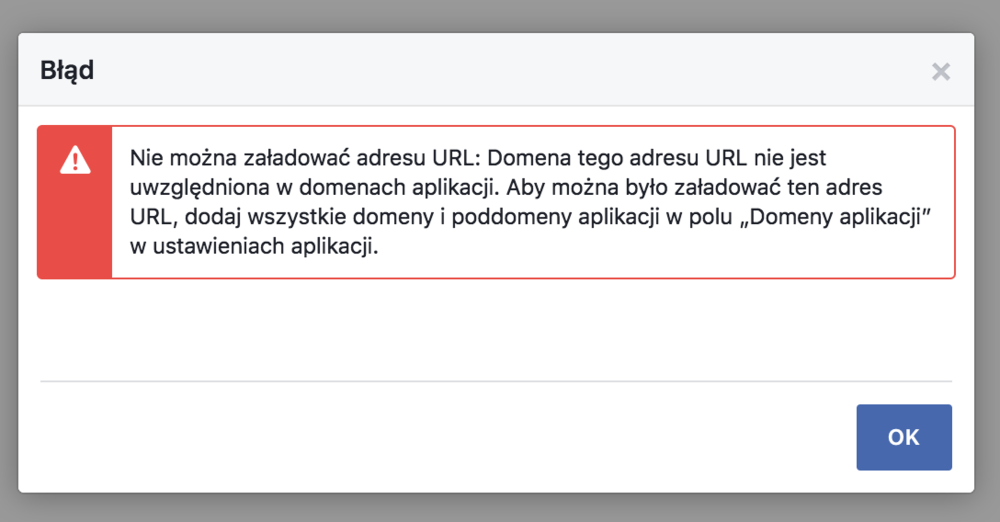Click the dimmed gray backdrop above the dialog
Screen dimensions: 1000x522
point(500,15)
